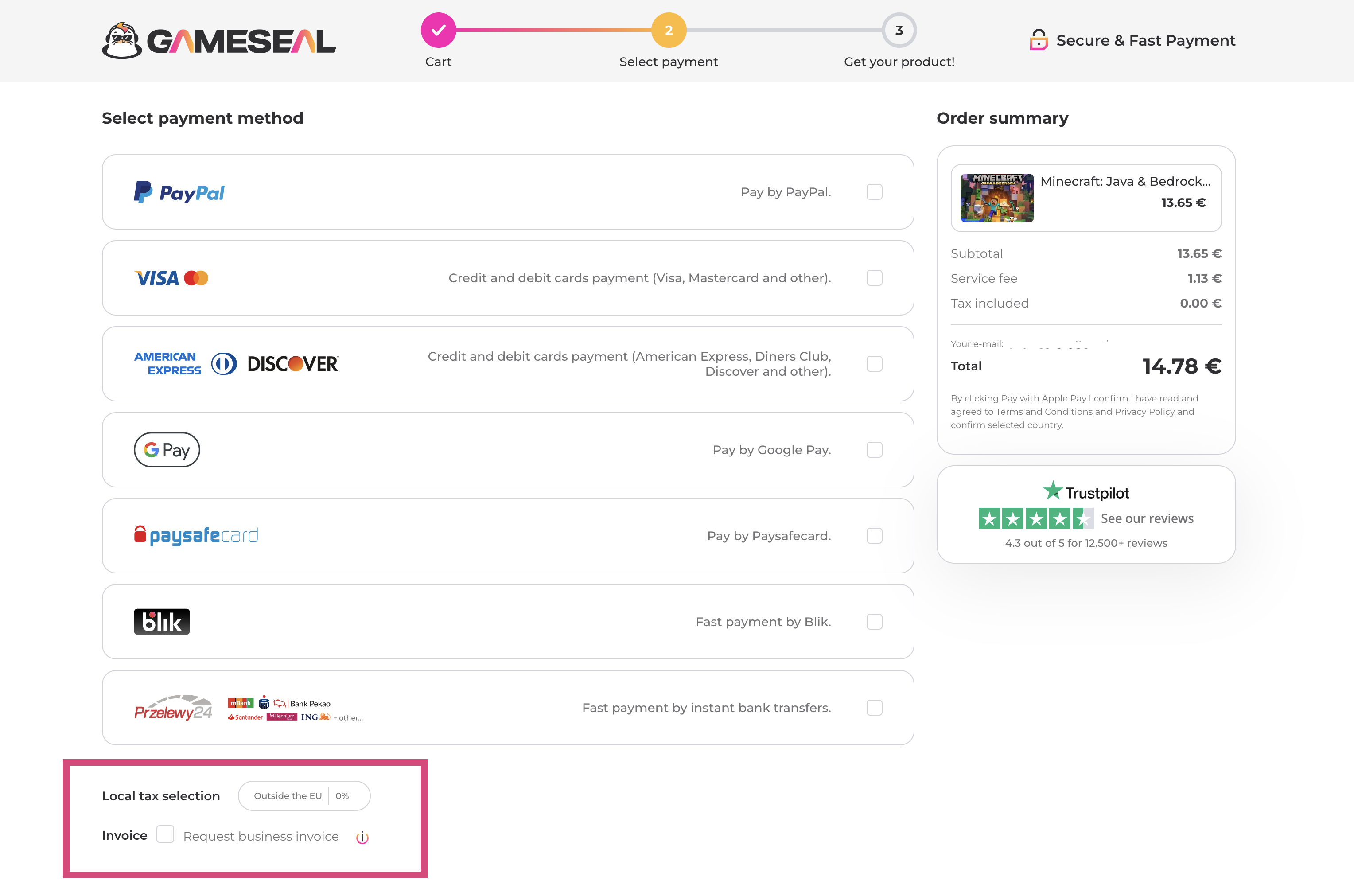1354x896 pixels.
Task: Click the Gameseal logo
Action: [219, 41]
